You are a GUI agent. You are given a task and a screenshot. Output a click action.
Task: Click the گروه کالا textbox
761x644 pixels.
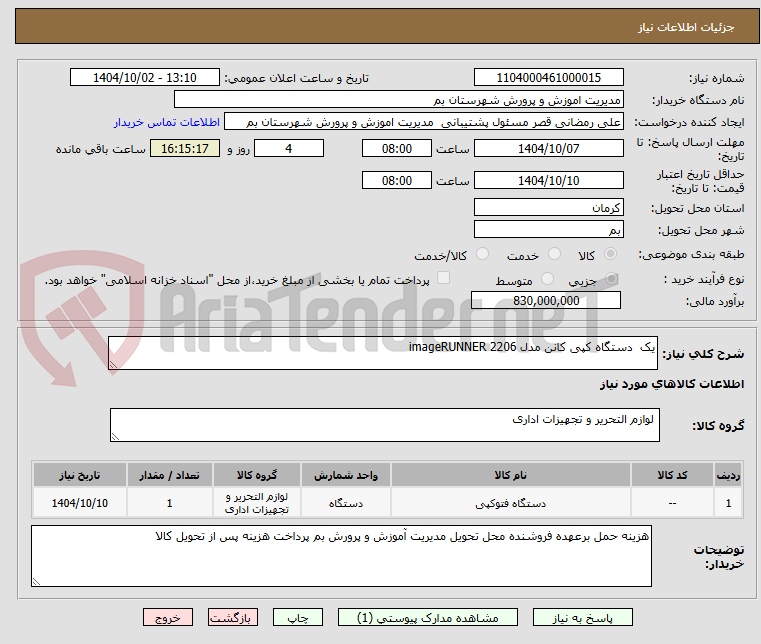point(384,425)
